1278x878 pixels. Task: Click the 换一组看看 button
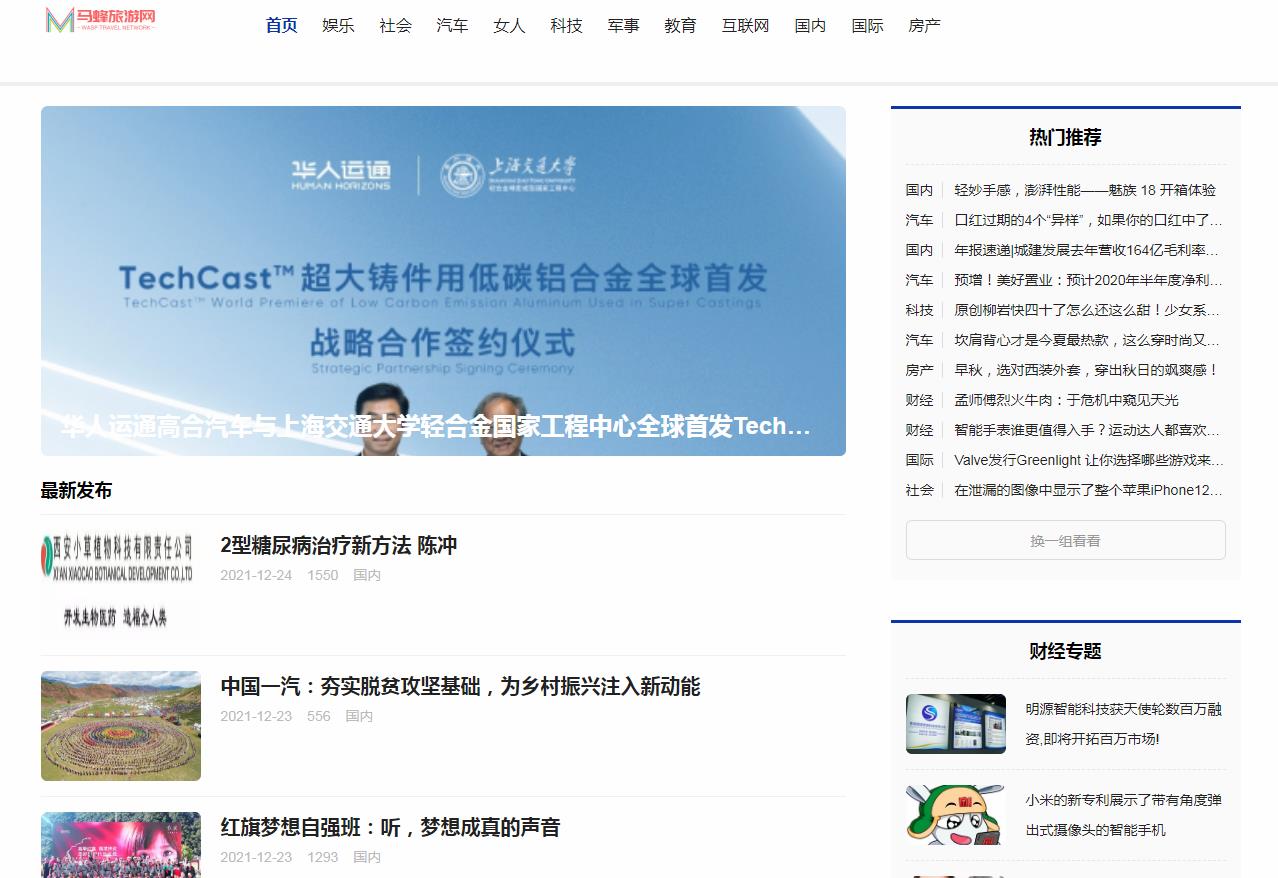(x=1065, y=540)
